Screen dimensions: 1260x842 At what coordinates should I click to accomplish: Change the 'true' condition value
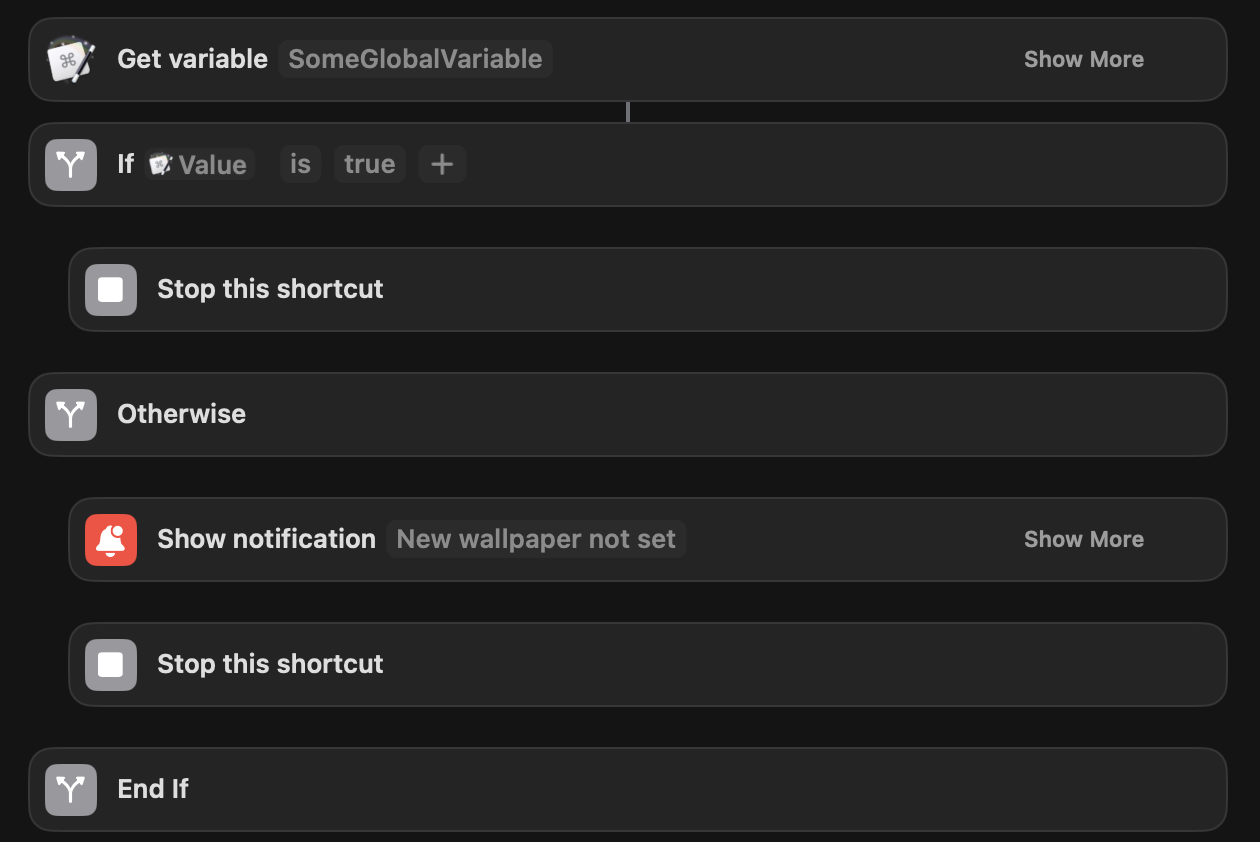tap(369, 164)
